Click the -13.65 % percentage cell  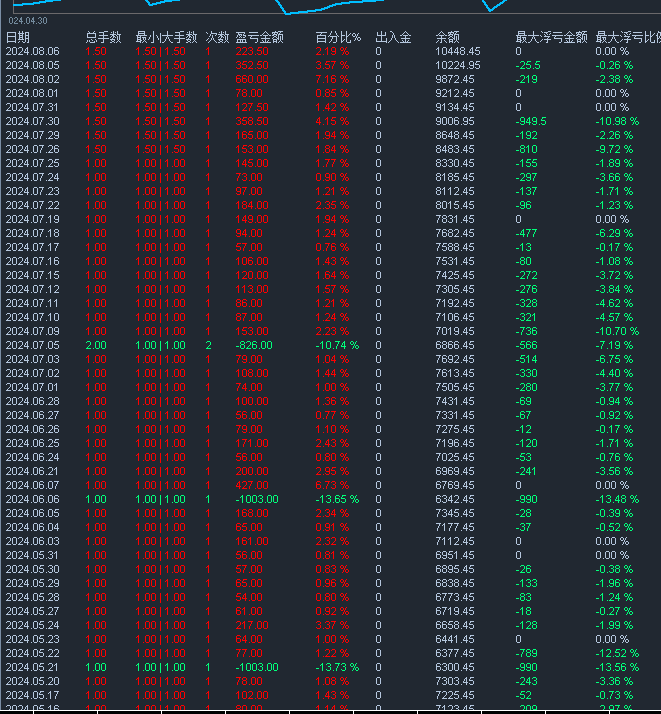point(336,499)
